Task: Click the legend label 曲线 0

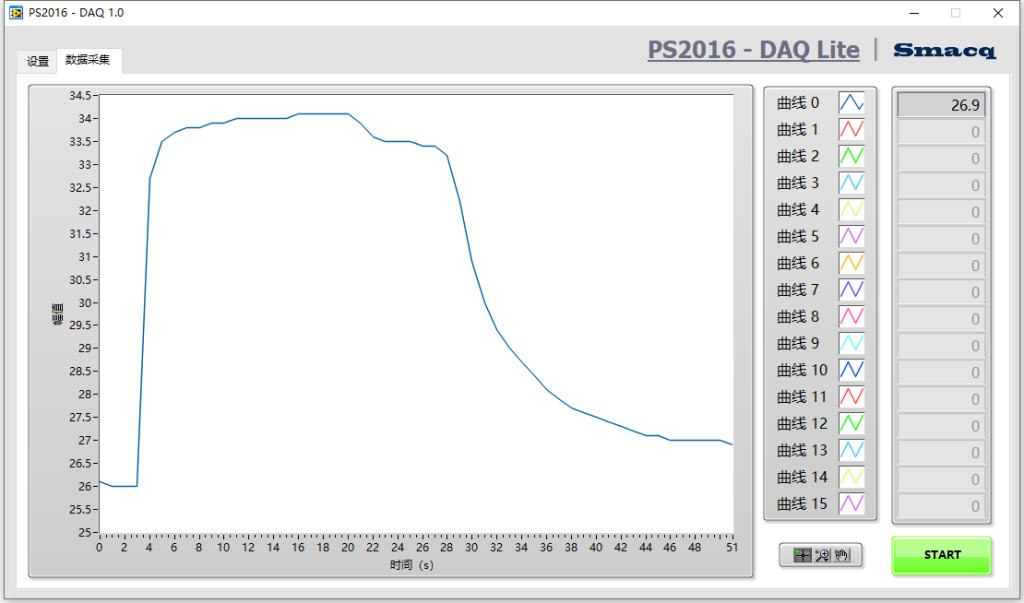Action: click(x=798, y=103)
